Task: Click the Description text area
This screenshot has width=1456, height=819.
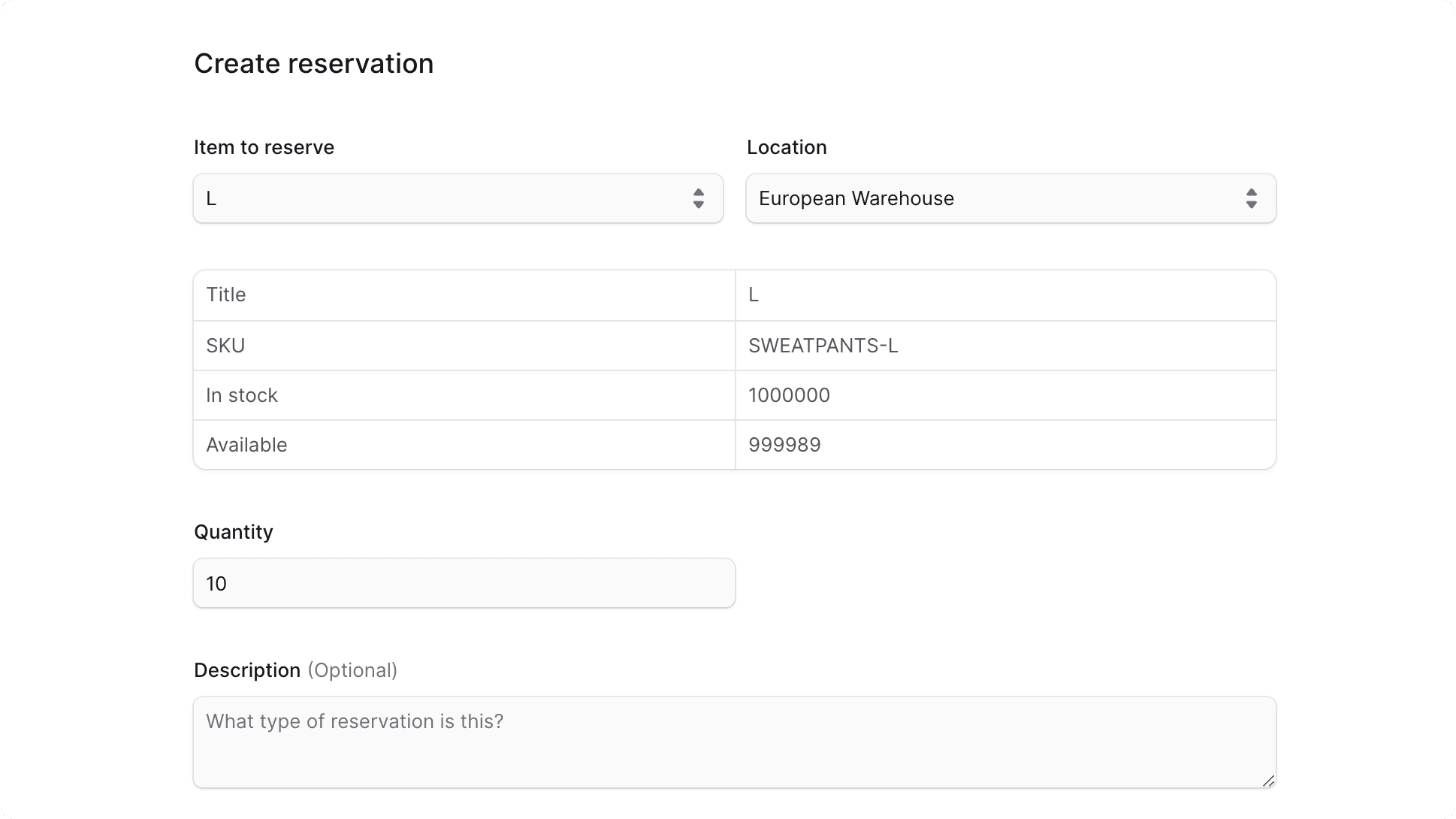Action: point(734,742)
